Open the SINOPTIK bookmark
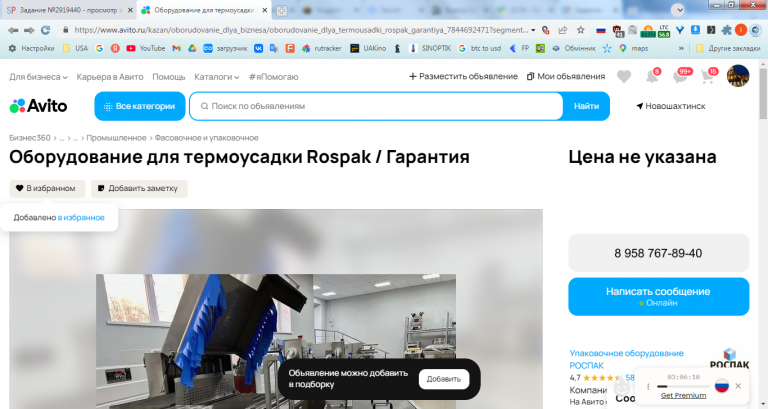This screenshot has height=409, width=768. [430, 48]
